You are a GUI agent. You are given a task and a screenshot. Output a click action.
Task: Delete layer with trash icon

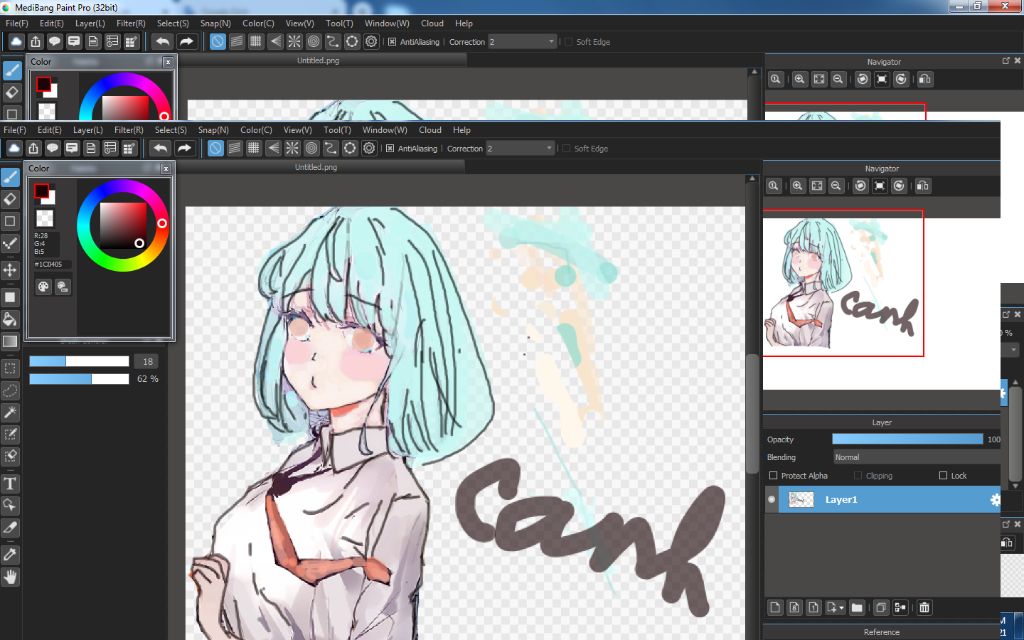(x=924, y=608)
